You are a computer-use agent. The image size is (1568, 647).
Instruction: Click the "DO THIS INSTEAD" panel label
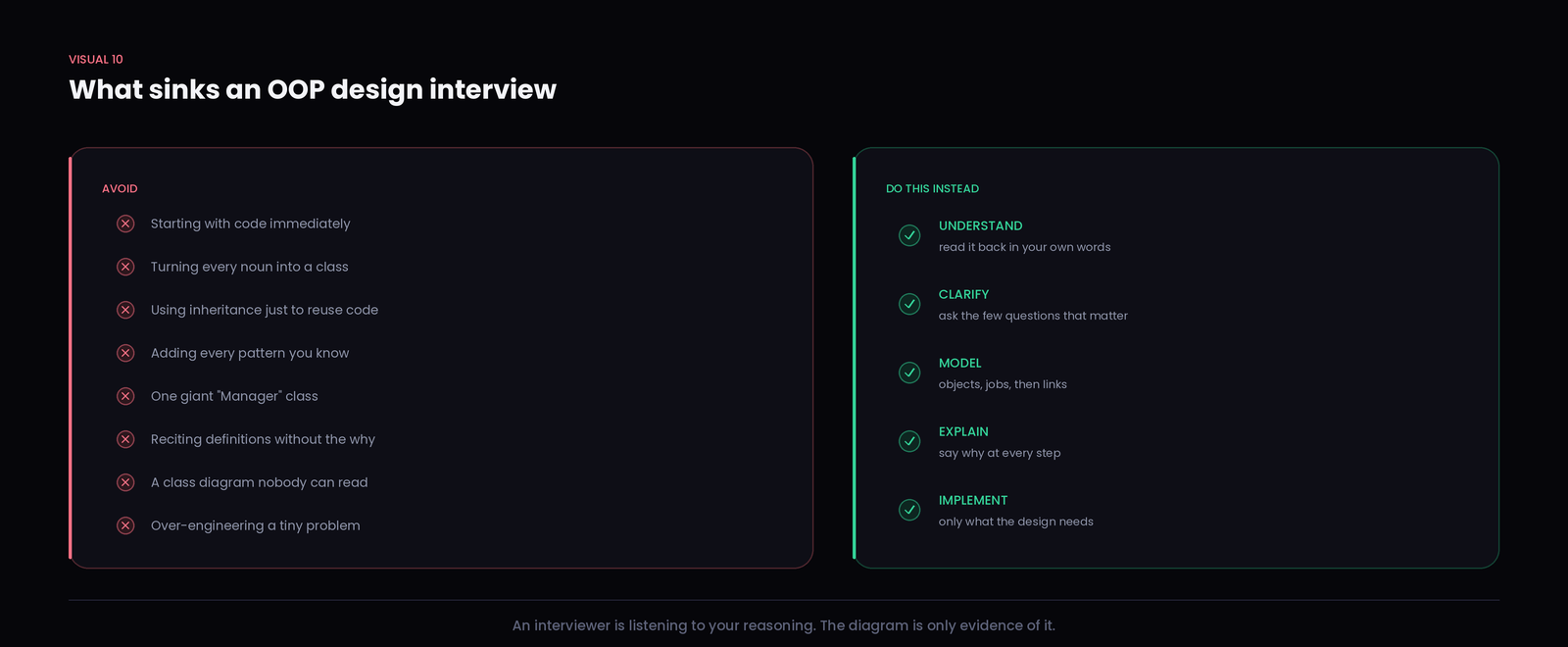932,188
